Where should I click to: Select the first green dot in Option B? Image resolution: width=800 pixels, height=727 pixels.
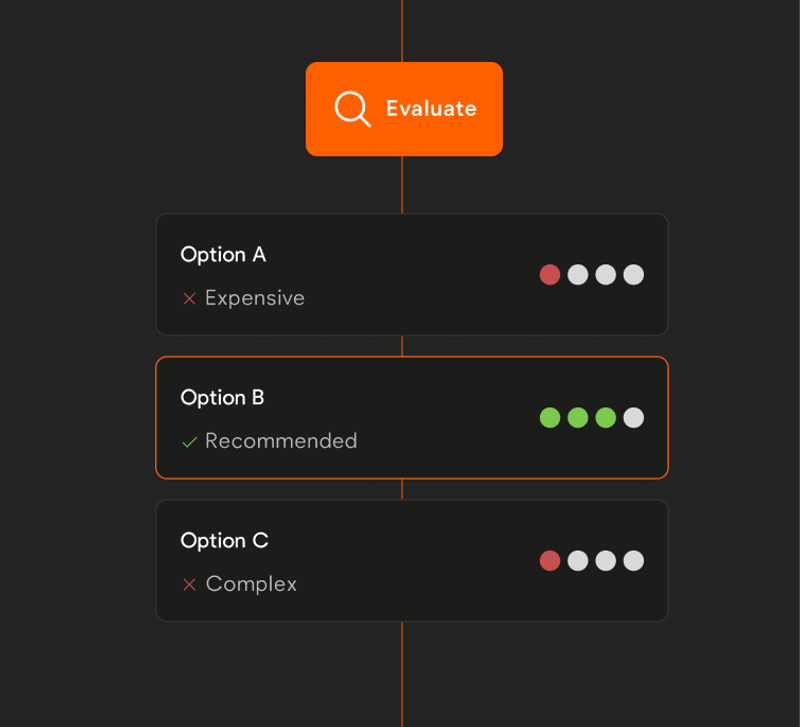click(x=550, y=417)
